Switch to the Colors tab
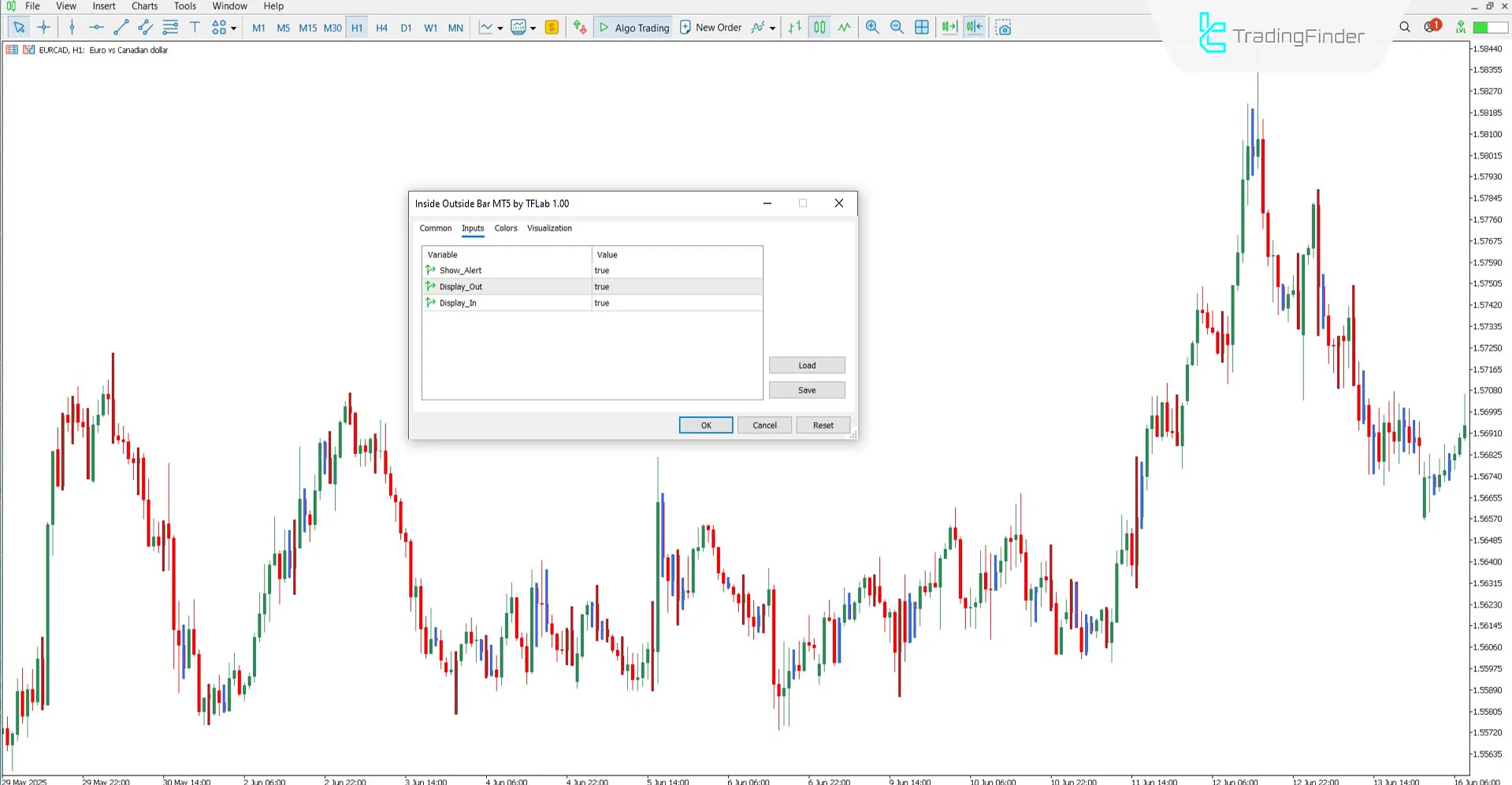The width and height of the screenshot is (1512, 785). click(505, 228)
